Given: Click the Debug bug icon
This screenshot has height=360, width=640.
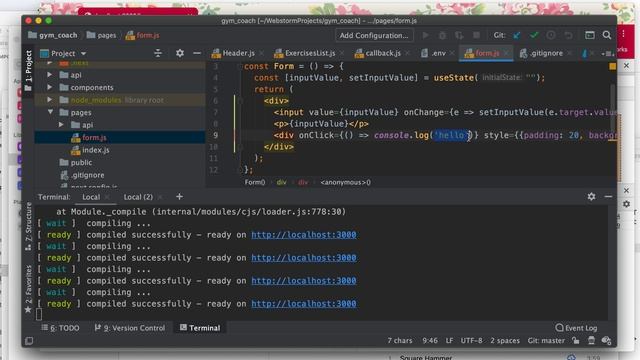Looking at the screenshot, I should click(x=442, y=36).
